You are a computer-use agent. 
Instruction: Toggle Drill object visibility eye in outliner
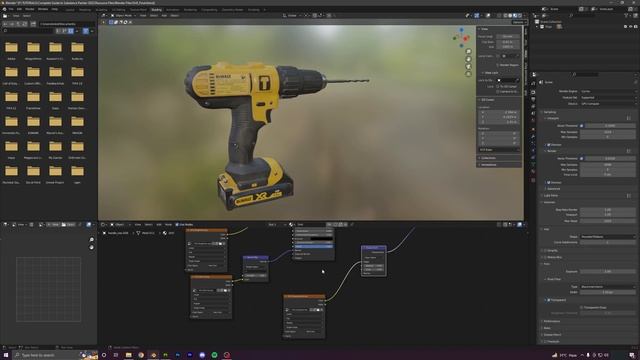tap(631, 27)
